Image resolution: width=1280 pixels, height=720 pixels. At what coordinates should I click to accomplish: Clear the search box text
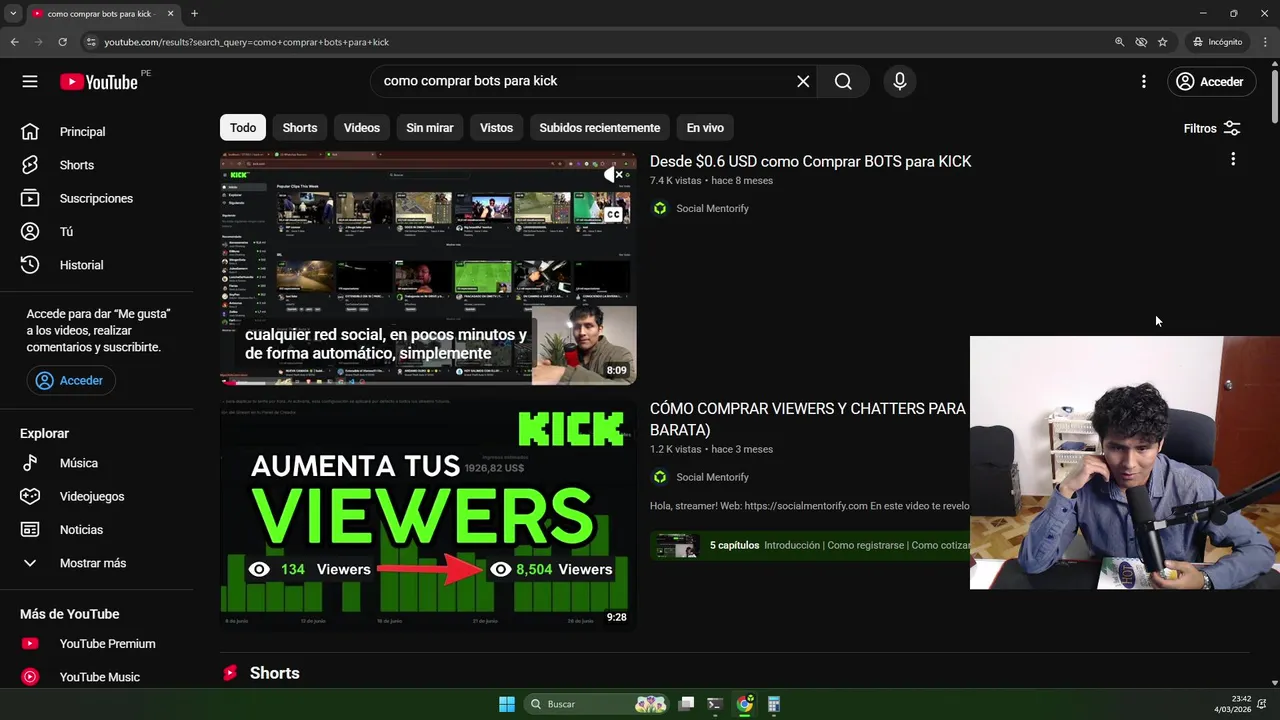point(803,82)
